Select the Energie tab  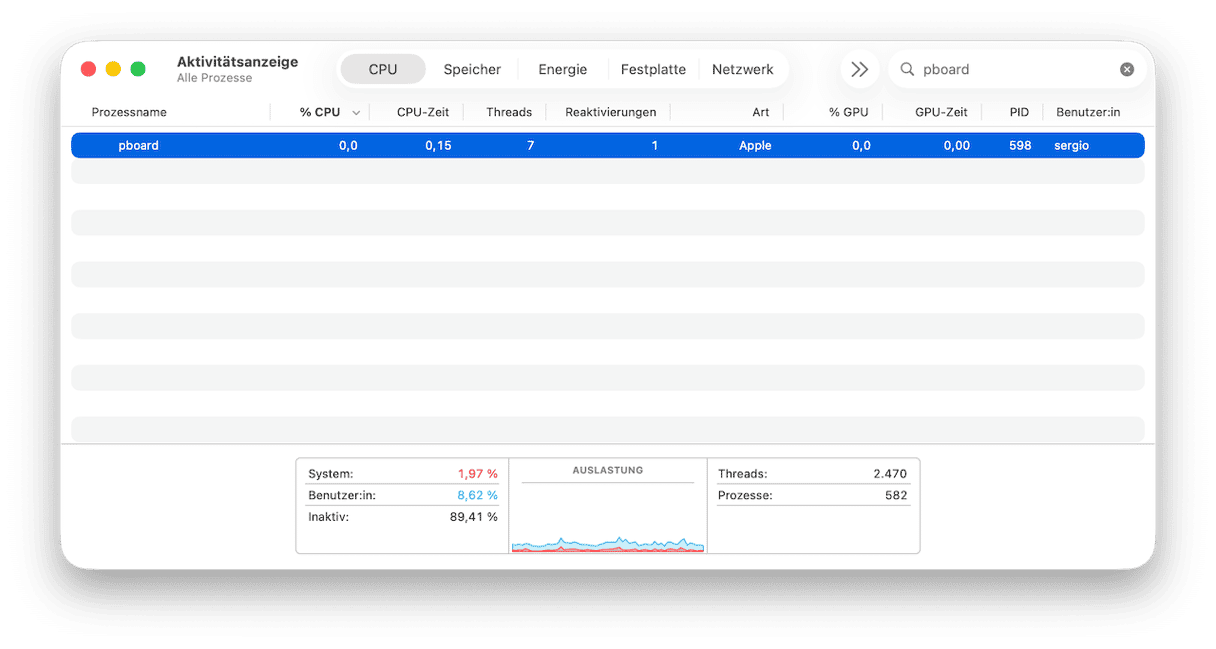coord(562,70)
